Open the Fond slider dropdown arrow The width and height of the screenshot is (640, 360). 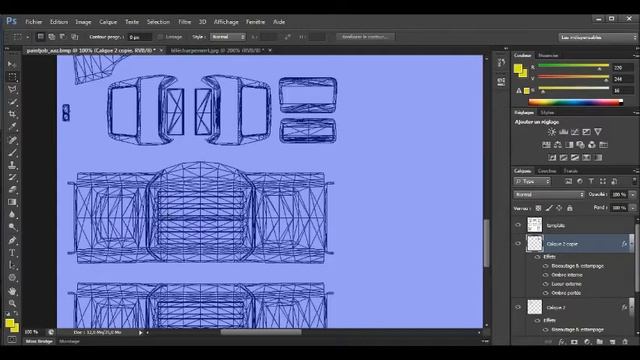(633, 208)
